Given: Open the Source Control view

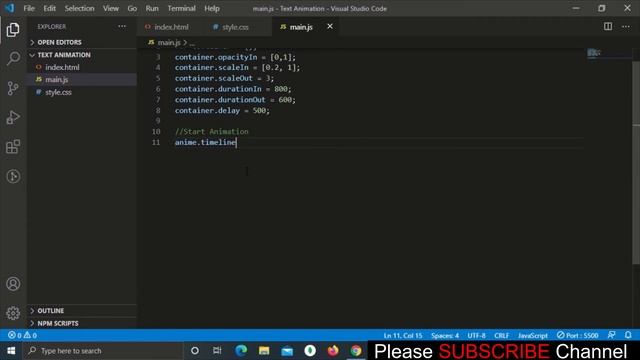Looking at the screenshot, I should coord(13,88).
